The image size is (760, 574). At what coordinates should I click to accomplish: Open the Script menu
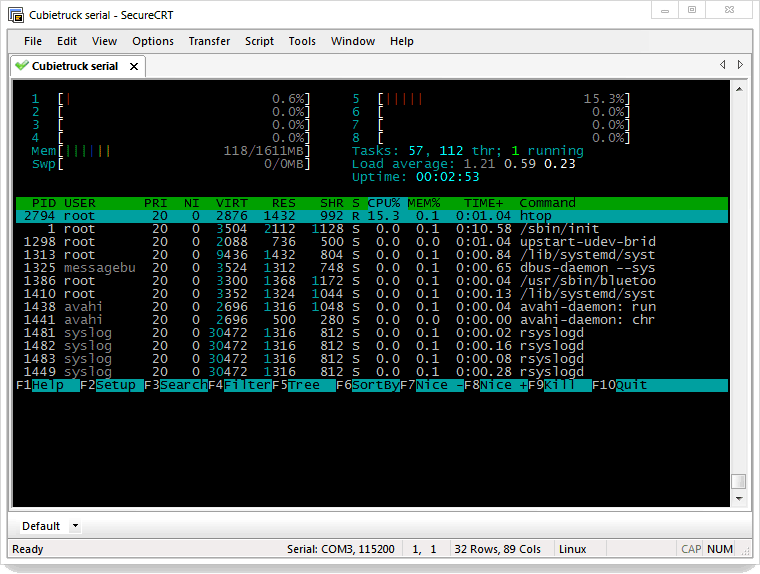[x=259, y=41]
